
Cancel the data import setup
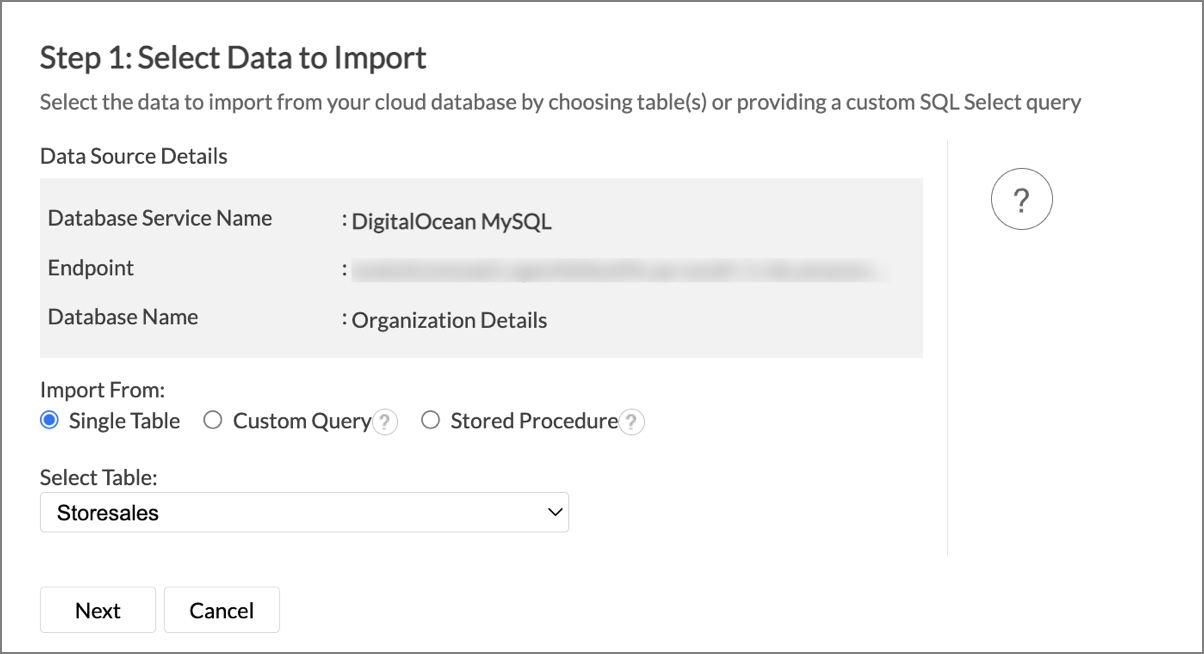tap(221, 609)
